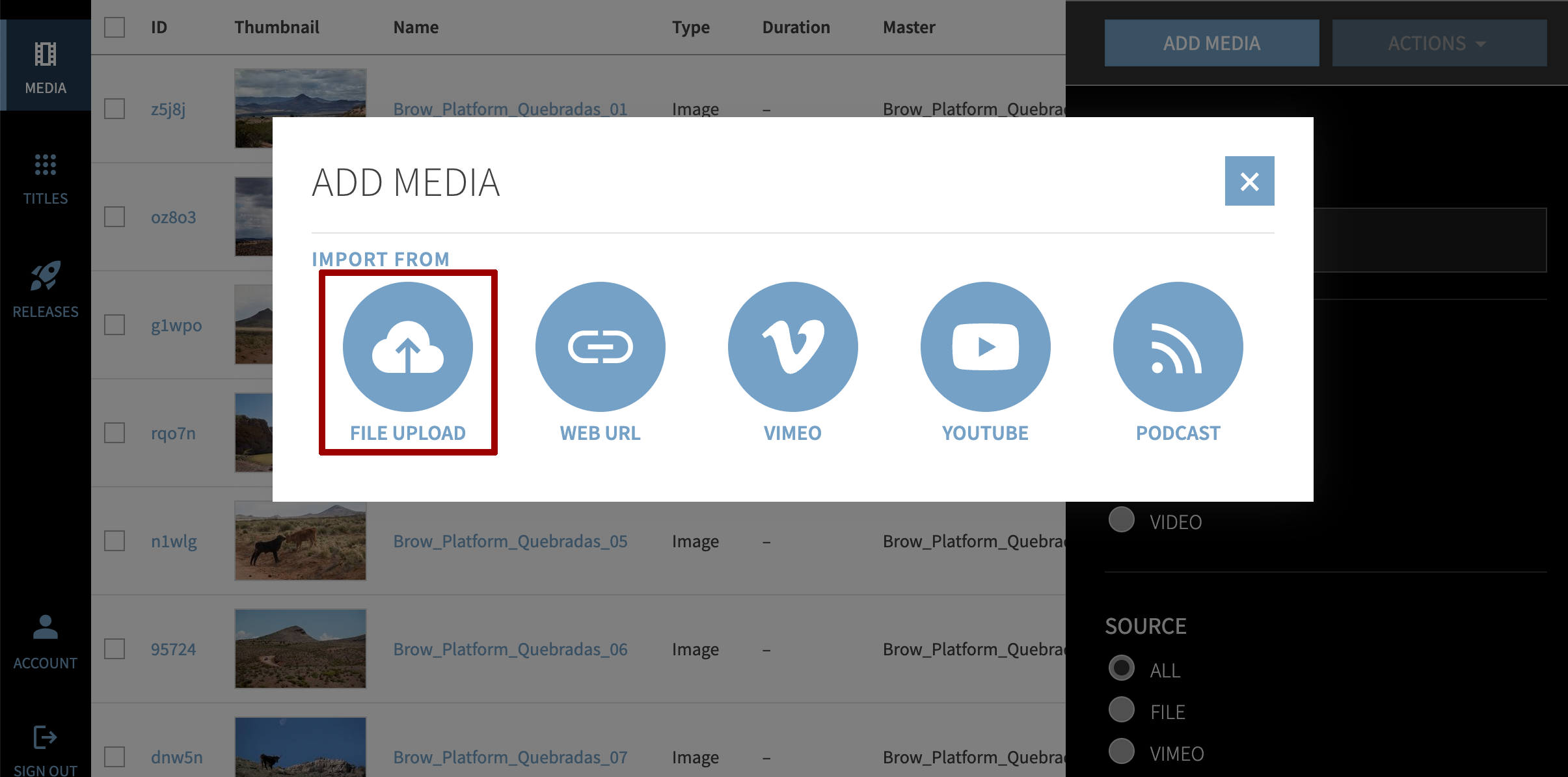This screenshot has height=777, width=1568.
Task: Tick checkbox for row n1wlg
Action: (115, 541)
